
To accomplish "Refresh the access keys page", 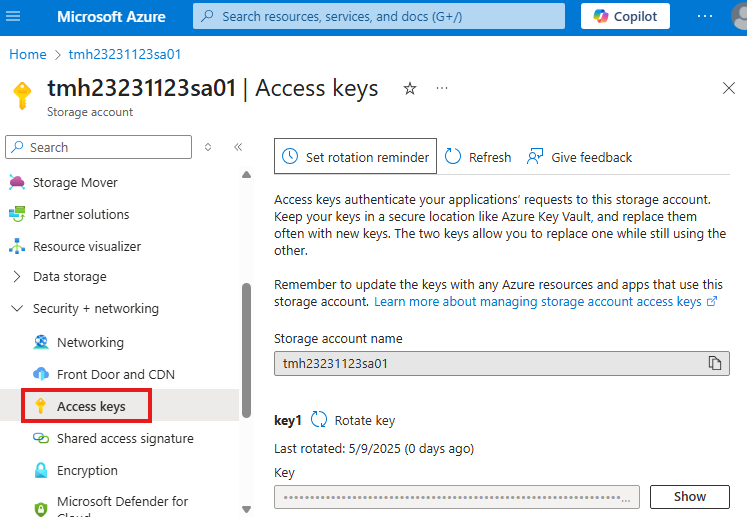I will [x=478, y=157].
